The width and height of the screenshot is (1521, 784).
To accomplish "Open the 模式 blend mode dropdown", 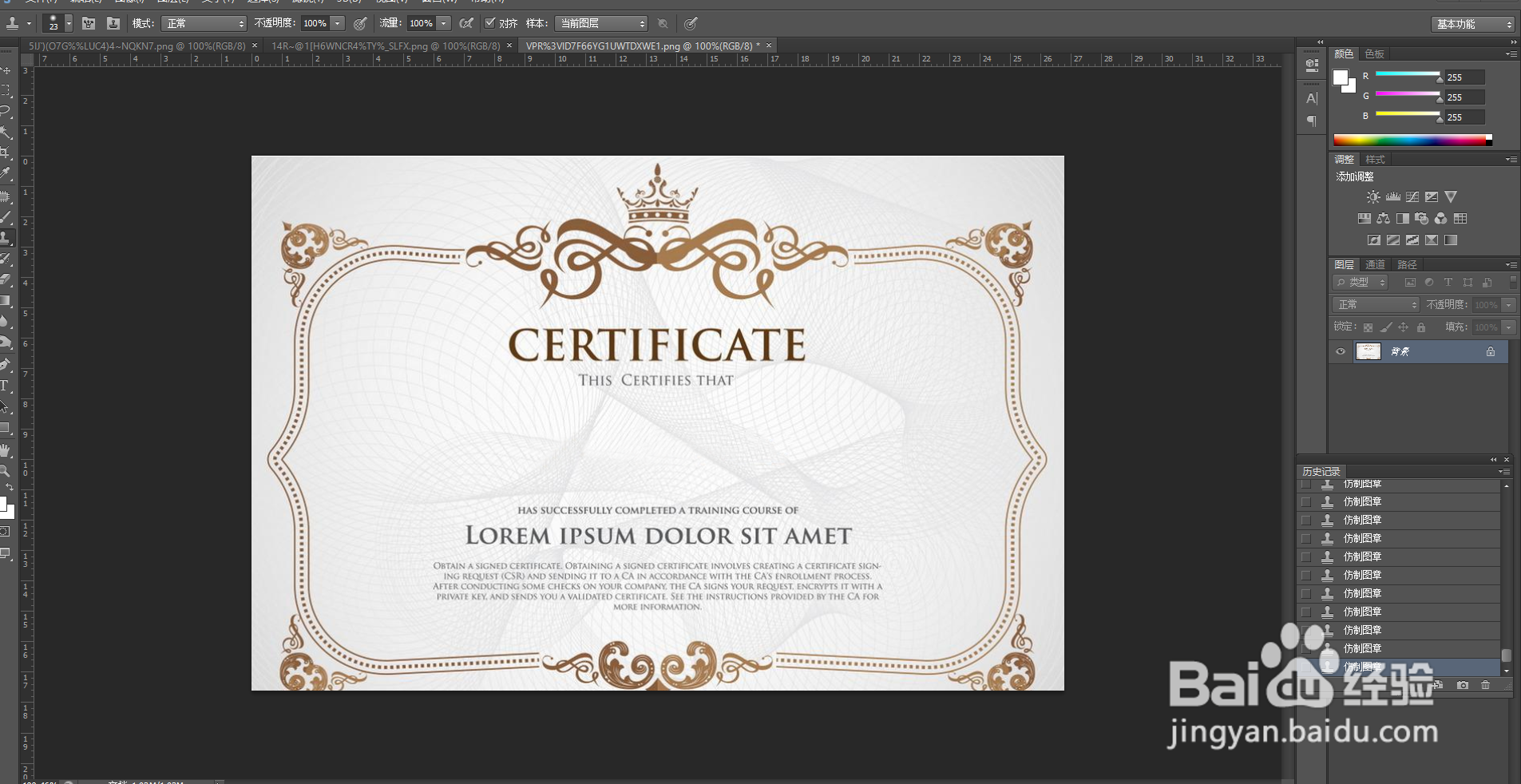I will click(204, 23).
